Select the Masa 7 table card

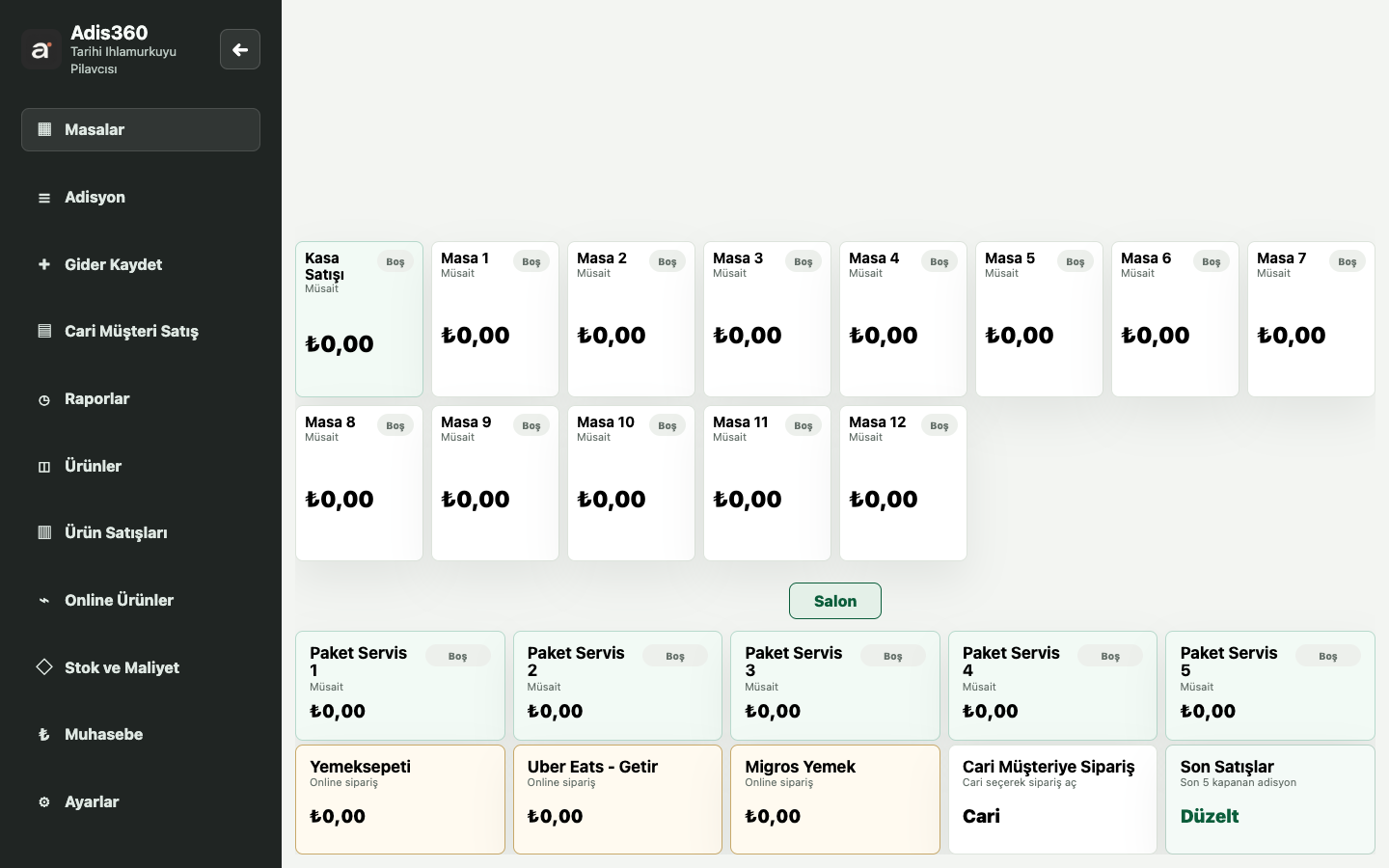[1311, 319]
